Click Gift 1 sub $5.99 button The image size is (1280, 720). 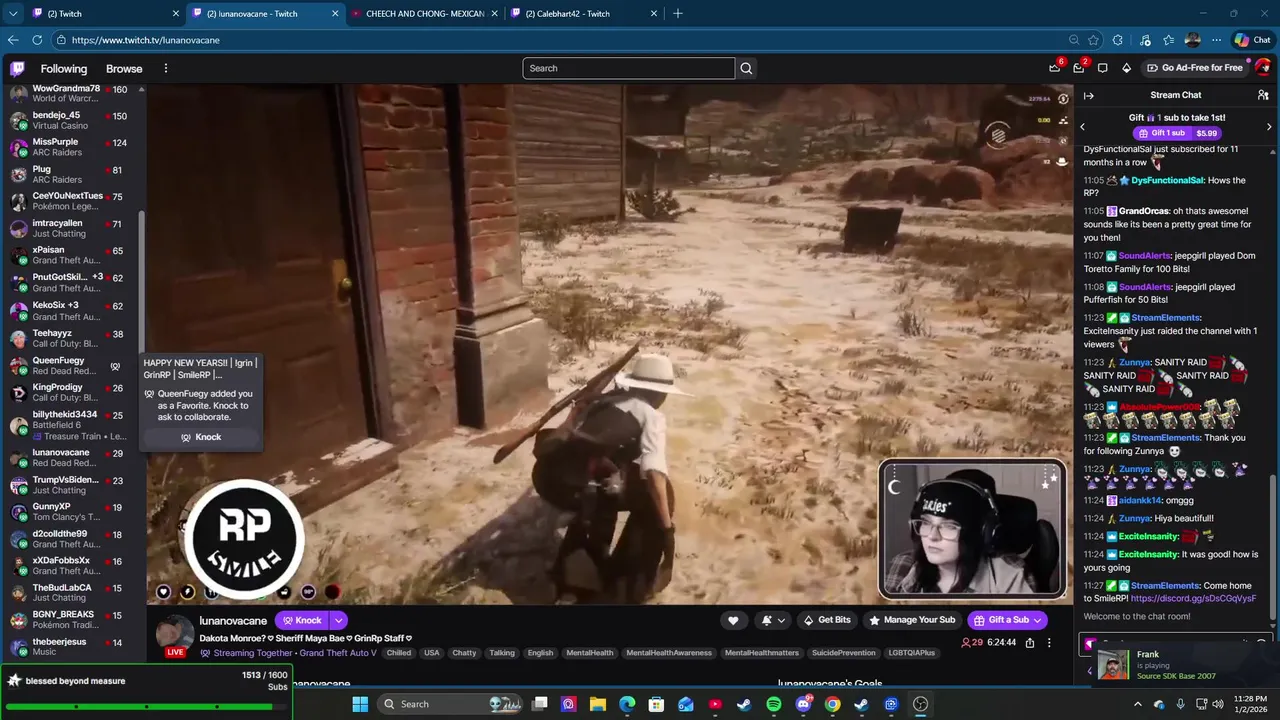[x=1176, y=133]
